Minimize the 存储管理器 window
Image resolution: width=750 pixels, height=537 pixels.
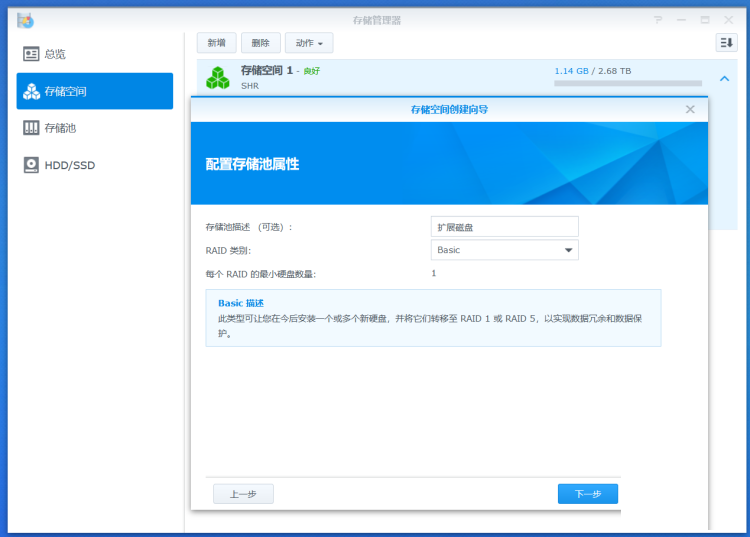pos(681,20)
